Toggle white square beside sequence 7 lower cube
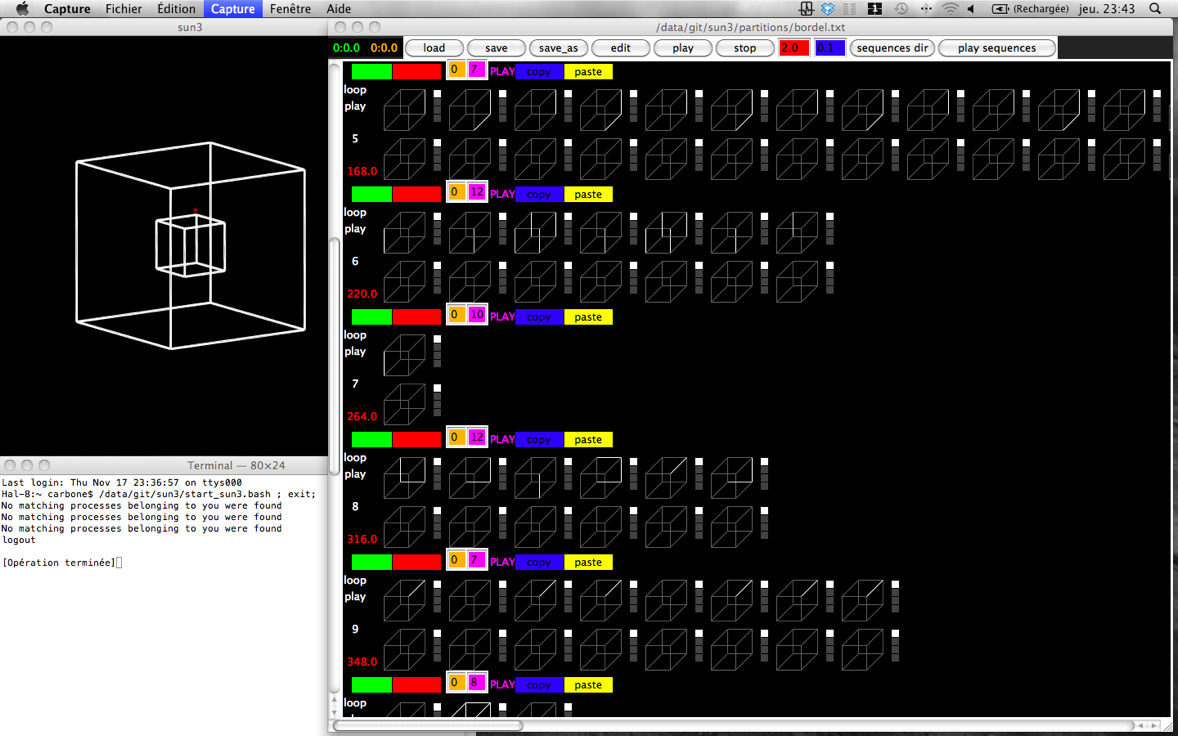The image size is (1178, 736). (x=437, y=388)
